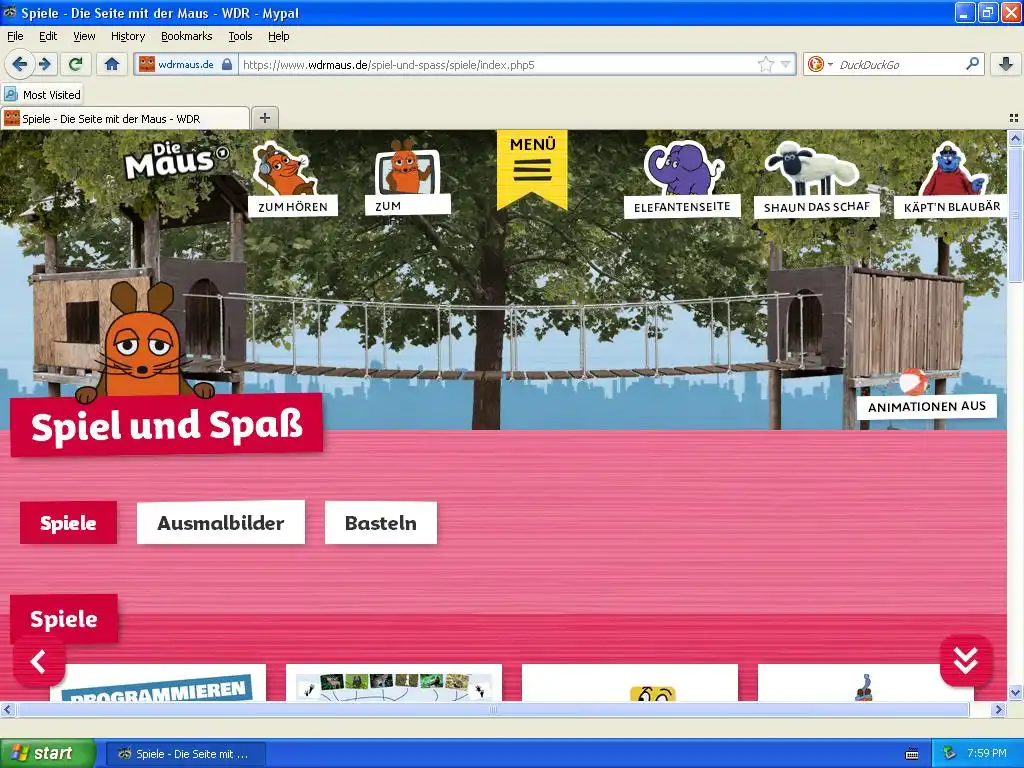Click the SHAUN DAS SCHAF label
Image resolution: width=1024 pixels, height=768 pixels.
coord(816,207)
